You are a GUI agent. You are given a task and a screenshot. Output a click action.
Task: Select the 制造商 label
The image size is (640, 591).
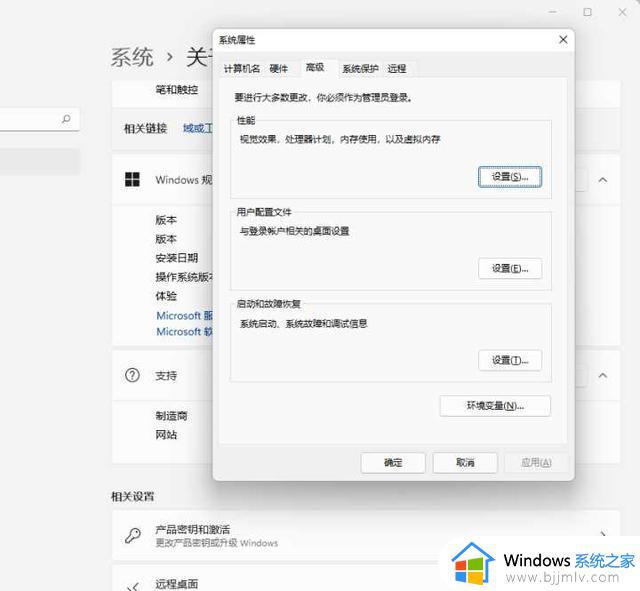(x=171, y=416)
